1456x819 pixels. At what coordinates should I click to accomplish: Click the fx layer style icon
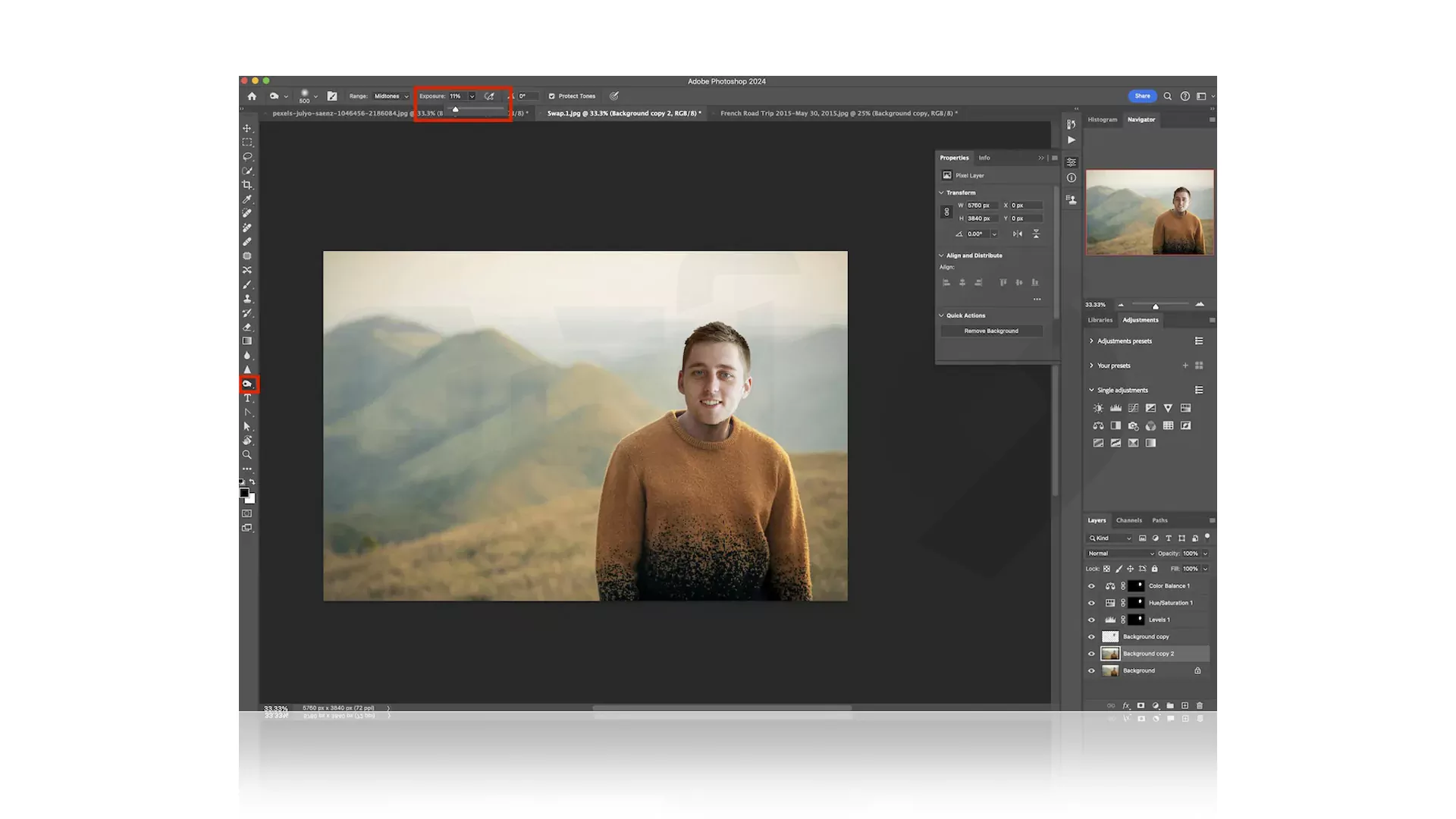click(1126, 705)
